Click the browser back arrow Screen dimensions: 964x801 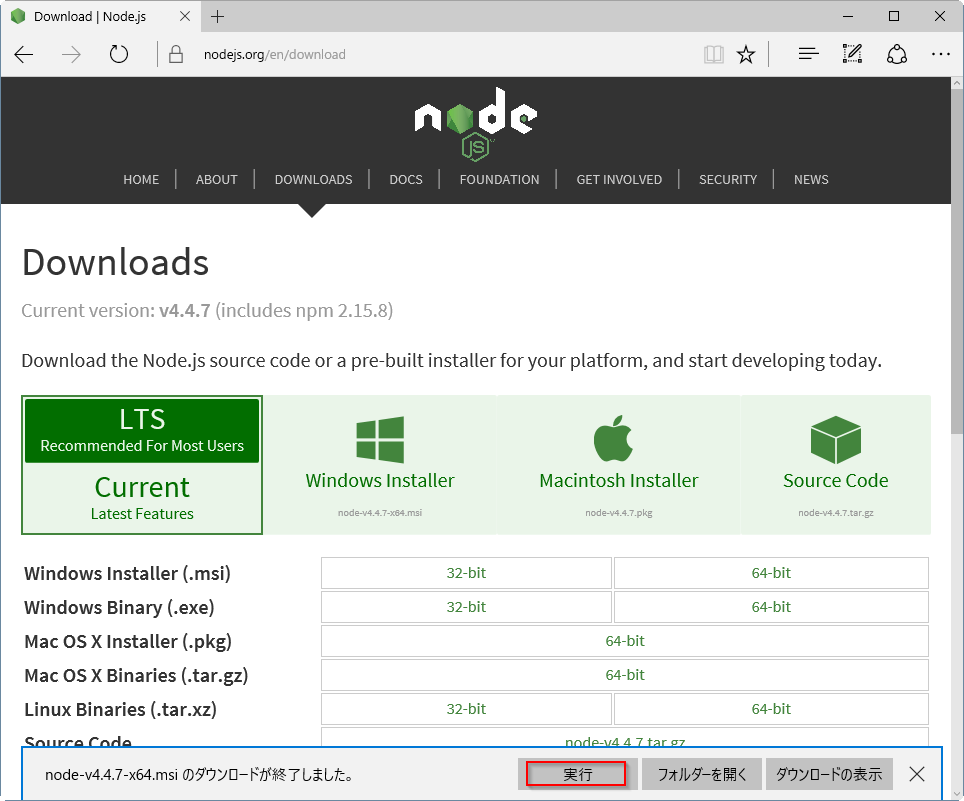point(24,55)
